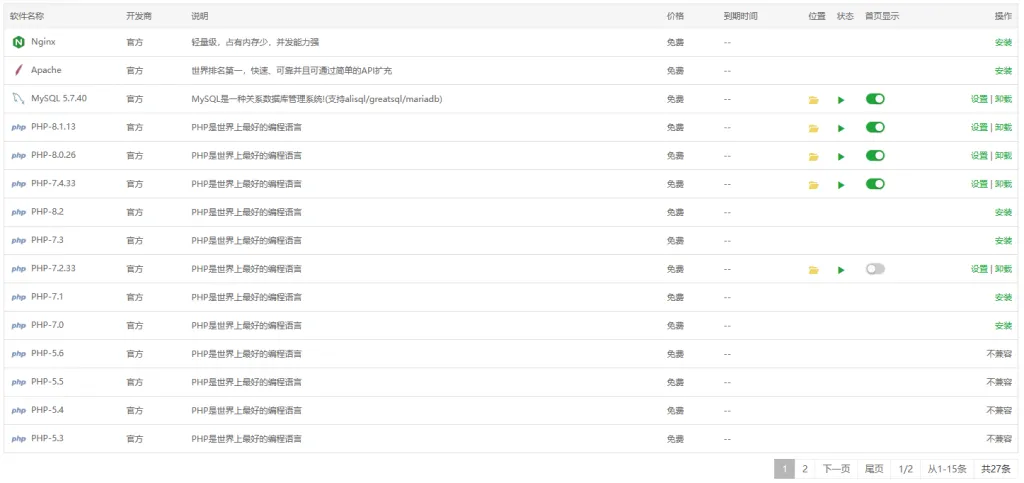
Task: Install Apache via 安装 link
Action: coord(1003,70)
